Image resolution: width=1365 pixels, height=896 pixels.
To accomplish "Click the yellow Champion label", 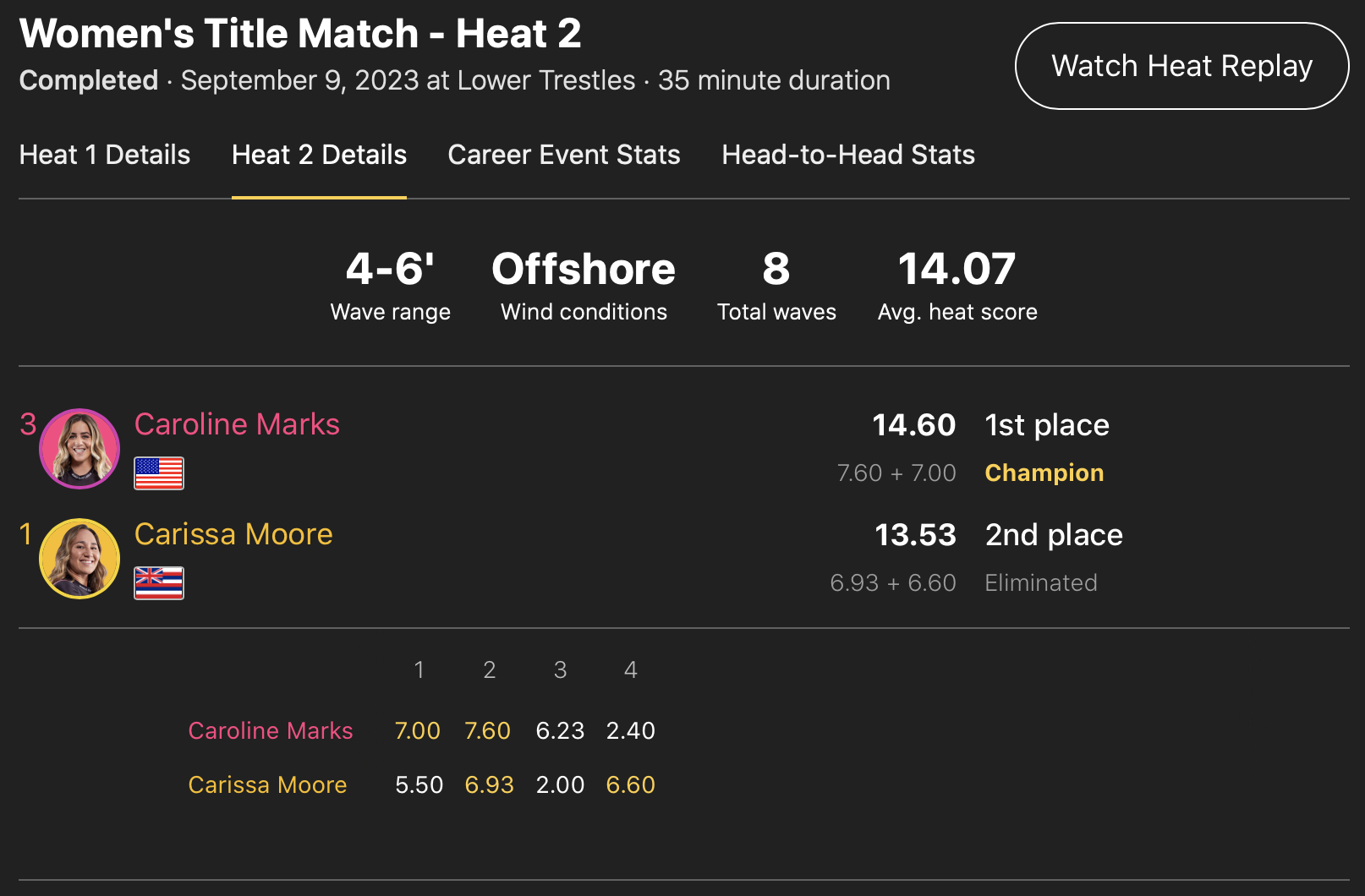I will pos(1044,473).
